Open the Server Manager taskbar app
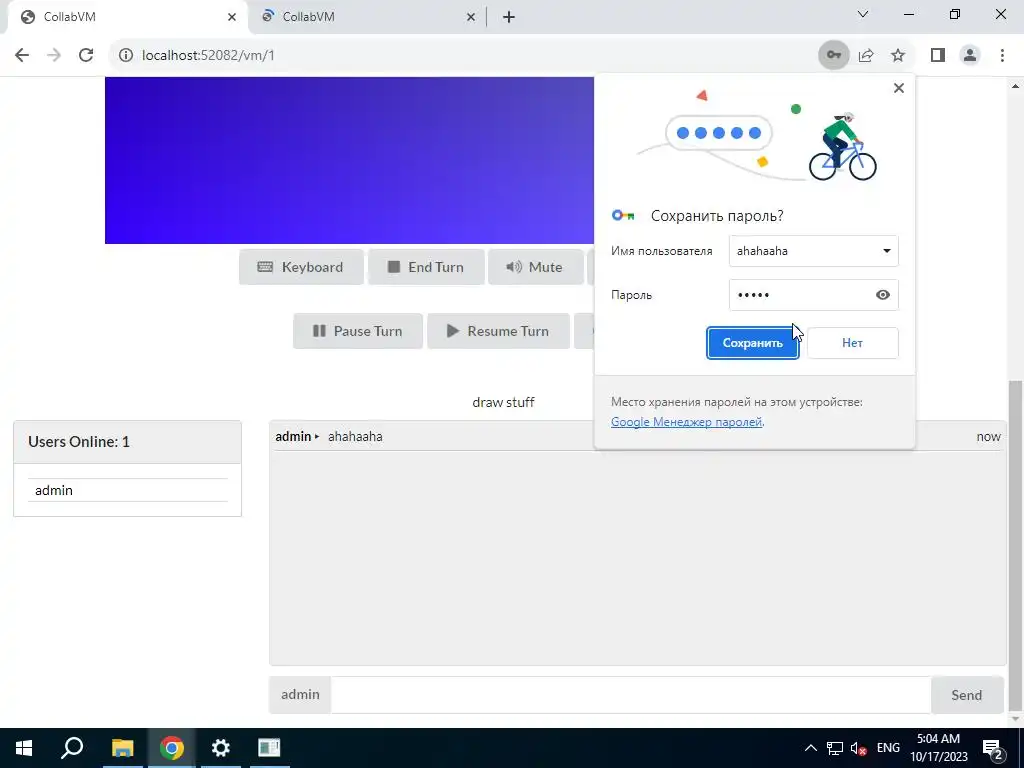 [269, 748]
